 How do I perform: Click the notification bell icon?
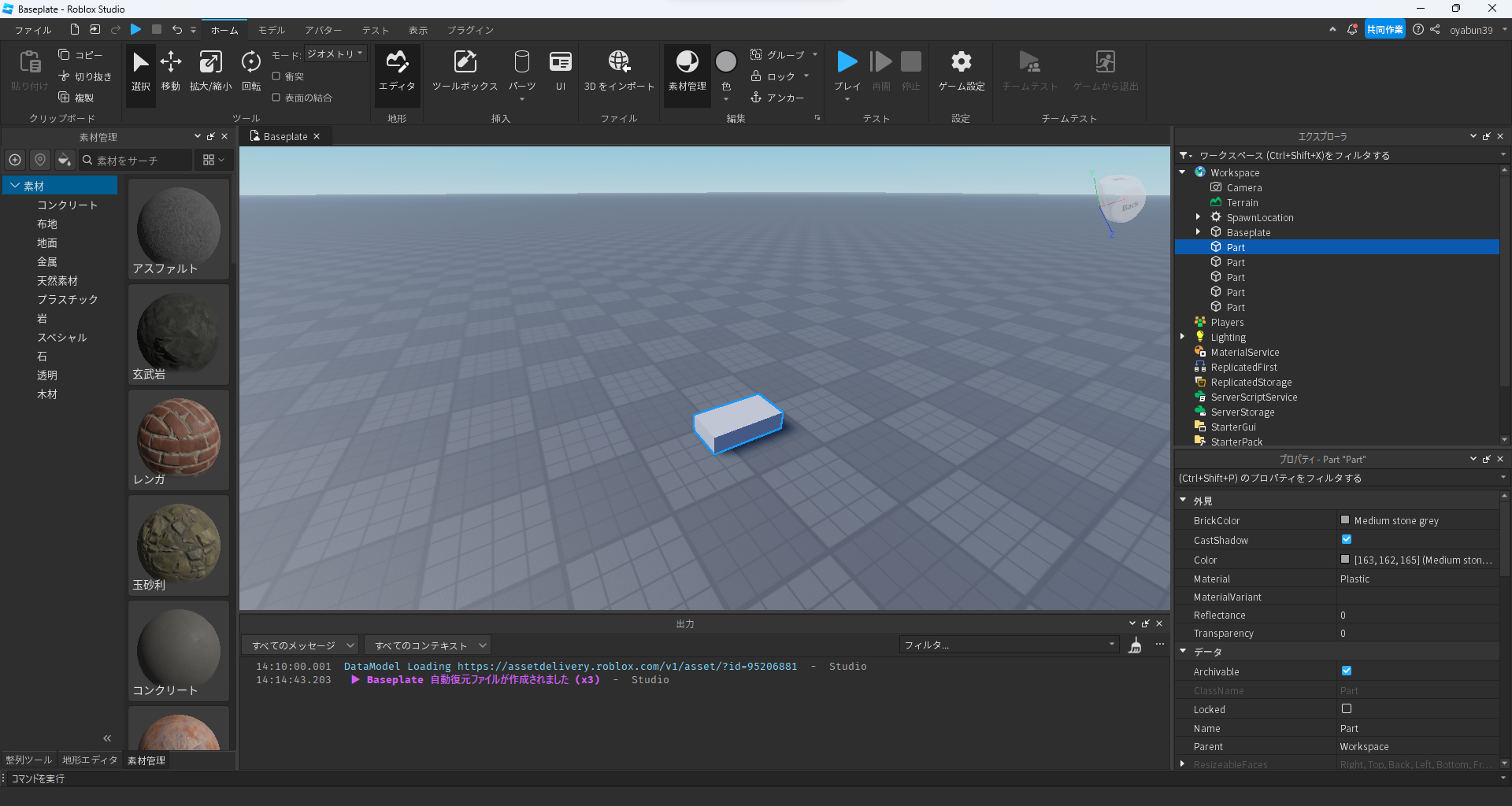coord(1352,29)
